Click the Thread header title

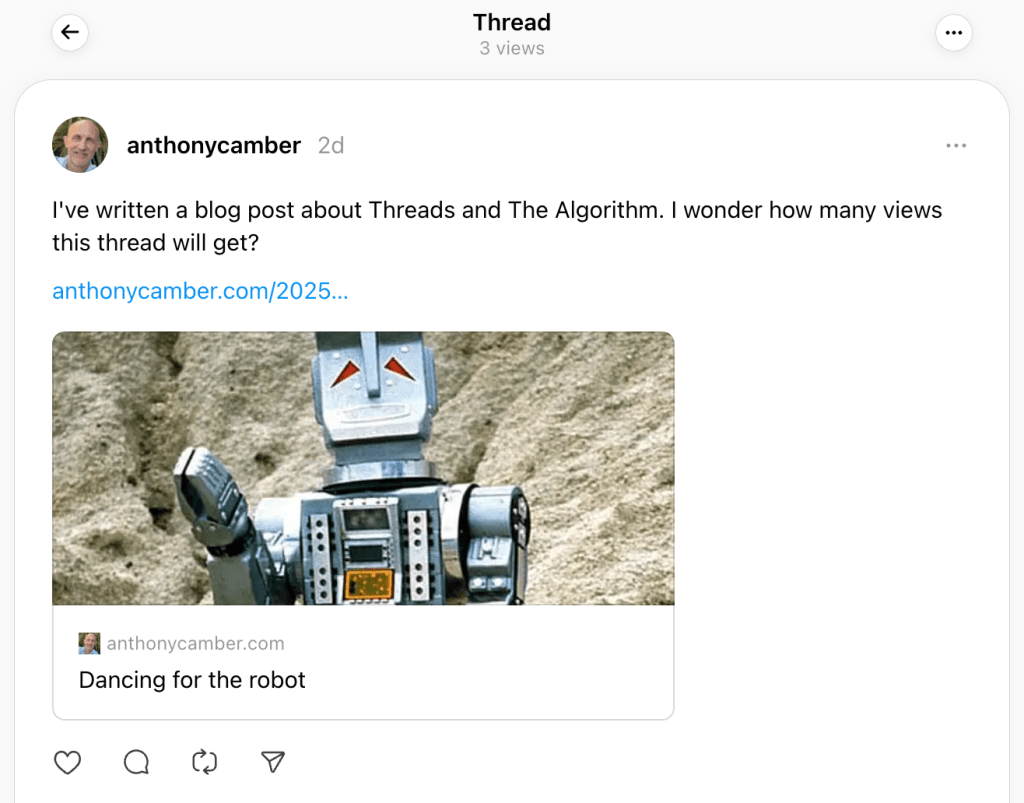512,22
